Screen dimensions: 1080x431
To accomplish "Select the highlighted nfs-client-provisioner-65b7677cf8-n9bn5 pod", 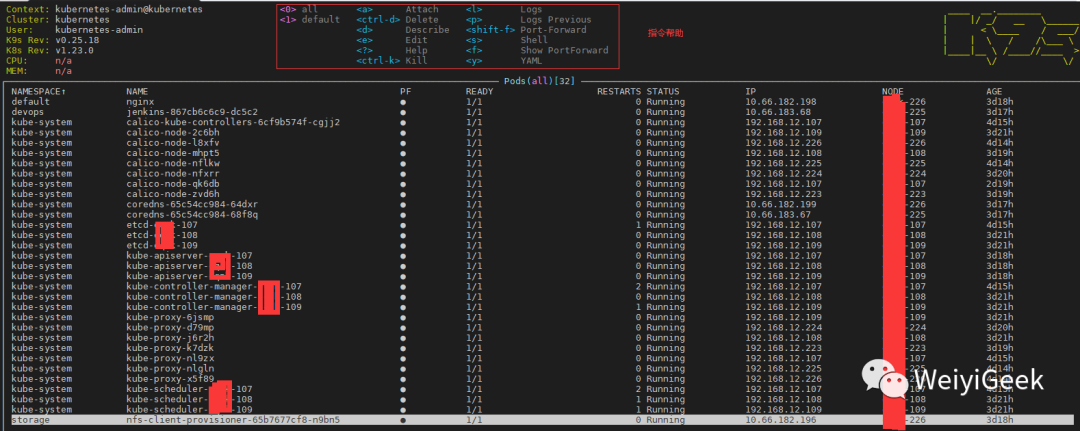I will (x=233, y=420).
